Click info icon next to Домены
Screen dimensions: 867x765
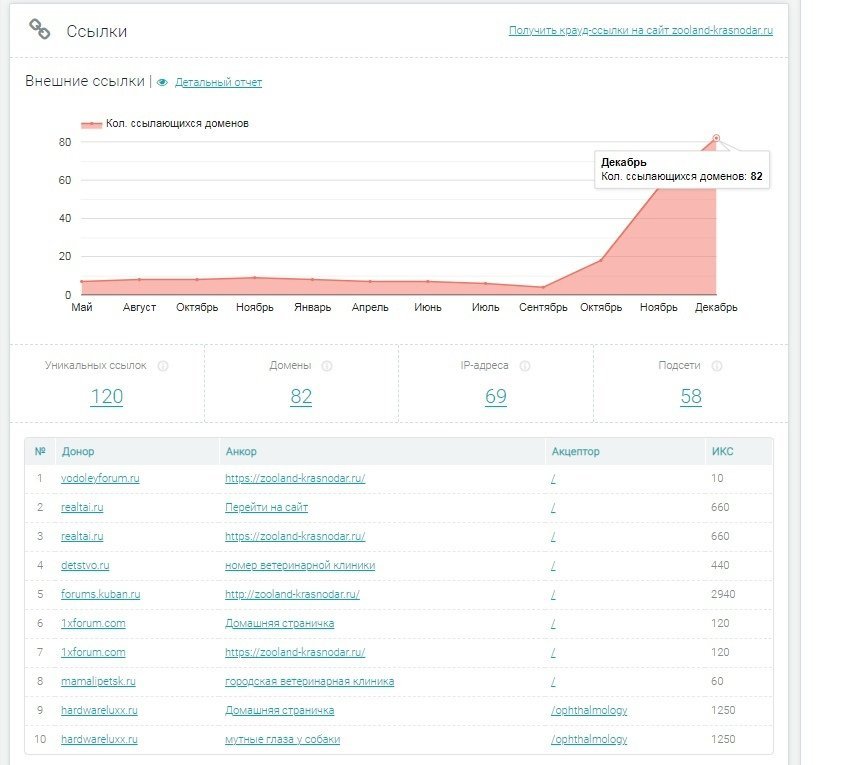click(x=327, y=366)
